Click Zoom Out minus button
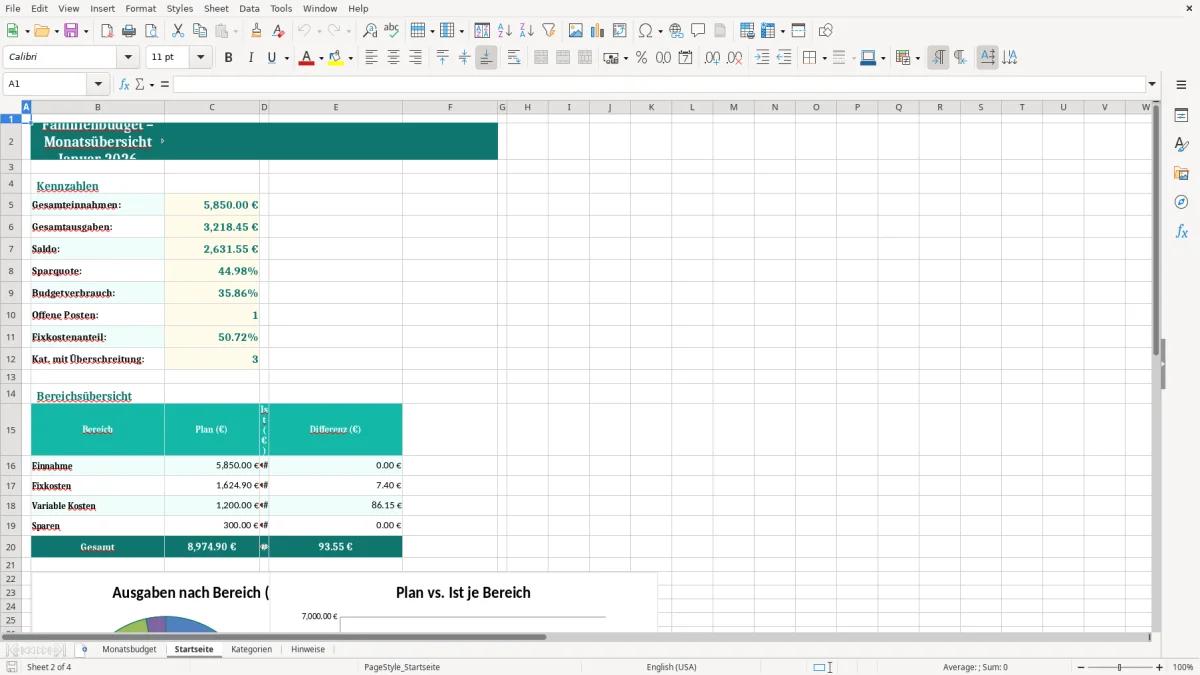The image size is (1200, 675). coord(1081,667)
